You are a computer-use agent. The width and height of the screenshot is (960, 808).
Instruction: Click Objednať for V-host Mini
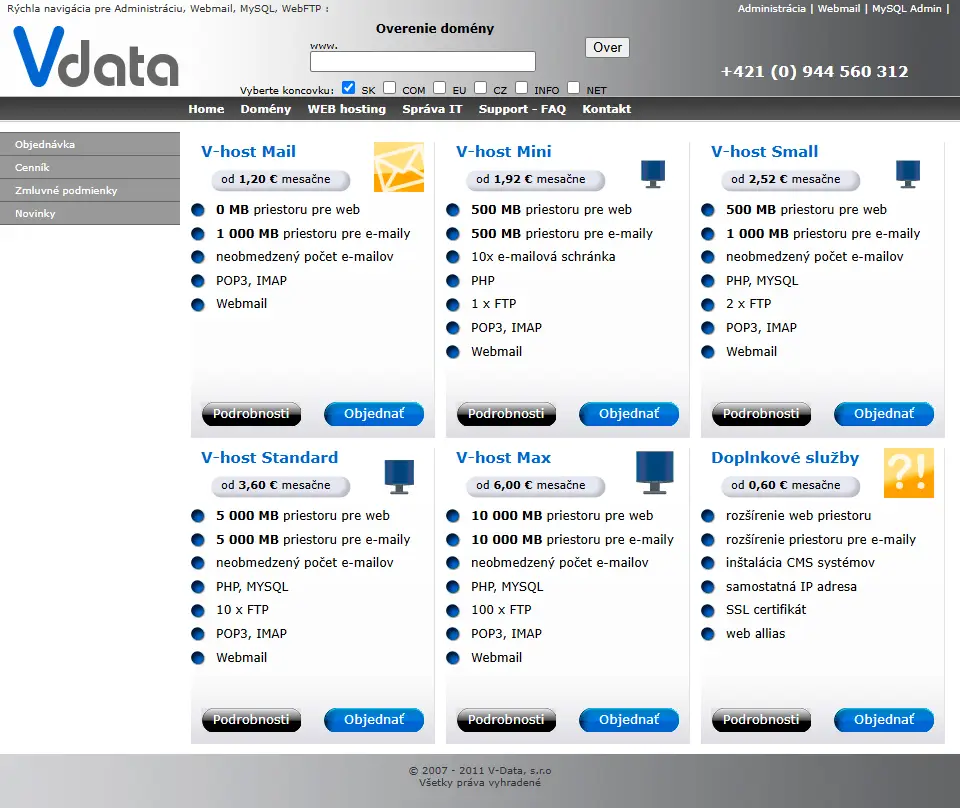click(629, 414)
